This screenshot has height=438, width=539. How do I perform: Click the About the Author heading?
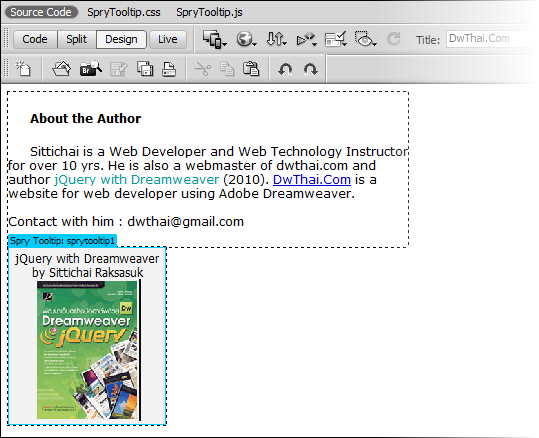coord(86,119)
